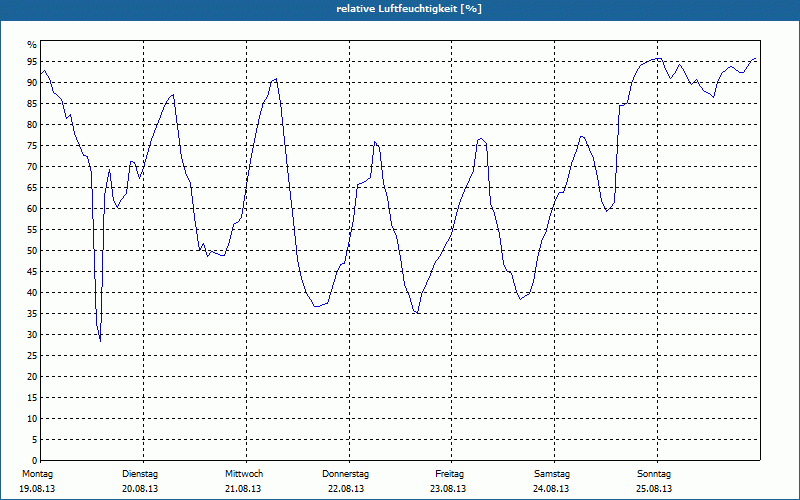Click the Wednesday humidity peak near 91%
The width and height of the screenshot is (800, 500).
point(276,79)
